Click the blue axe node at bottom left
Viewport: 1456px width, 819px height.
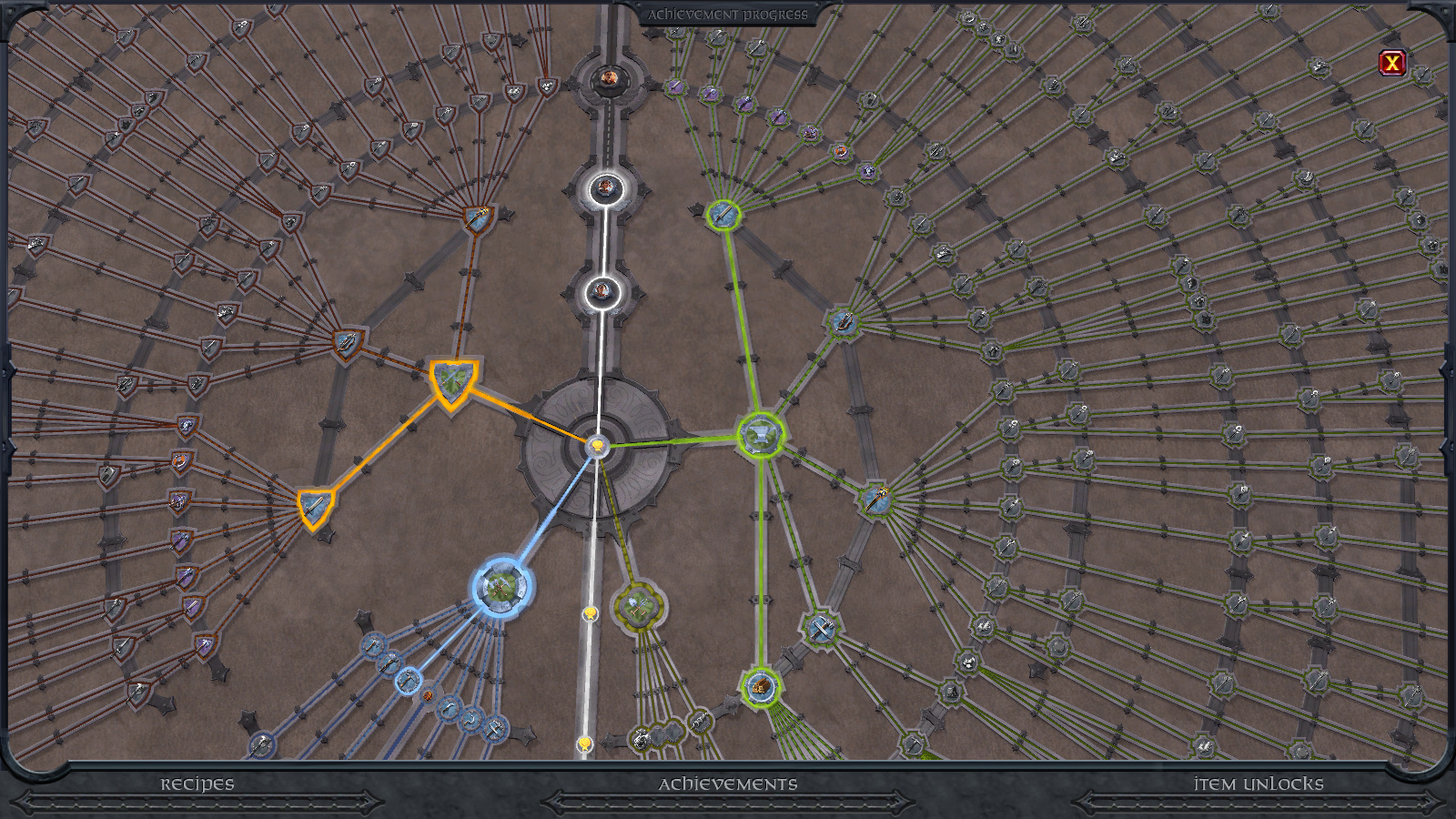(x=262, y=745)
